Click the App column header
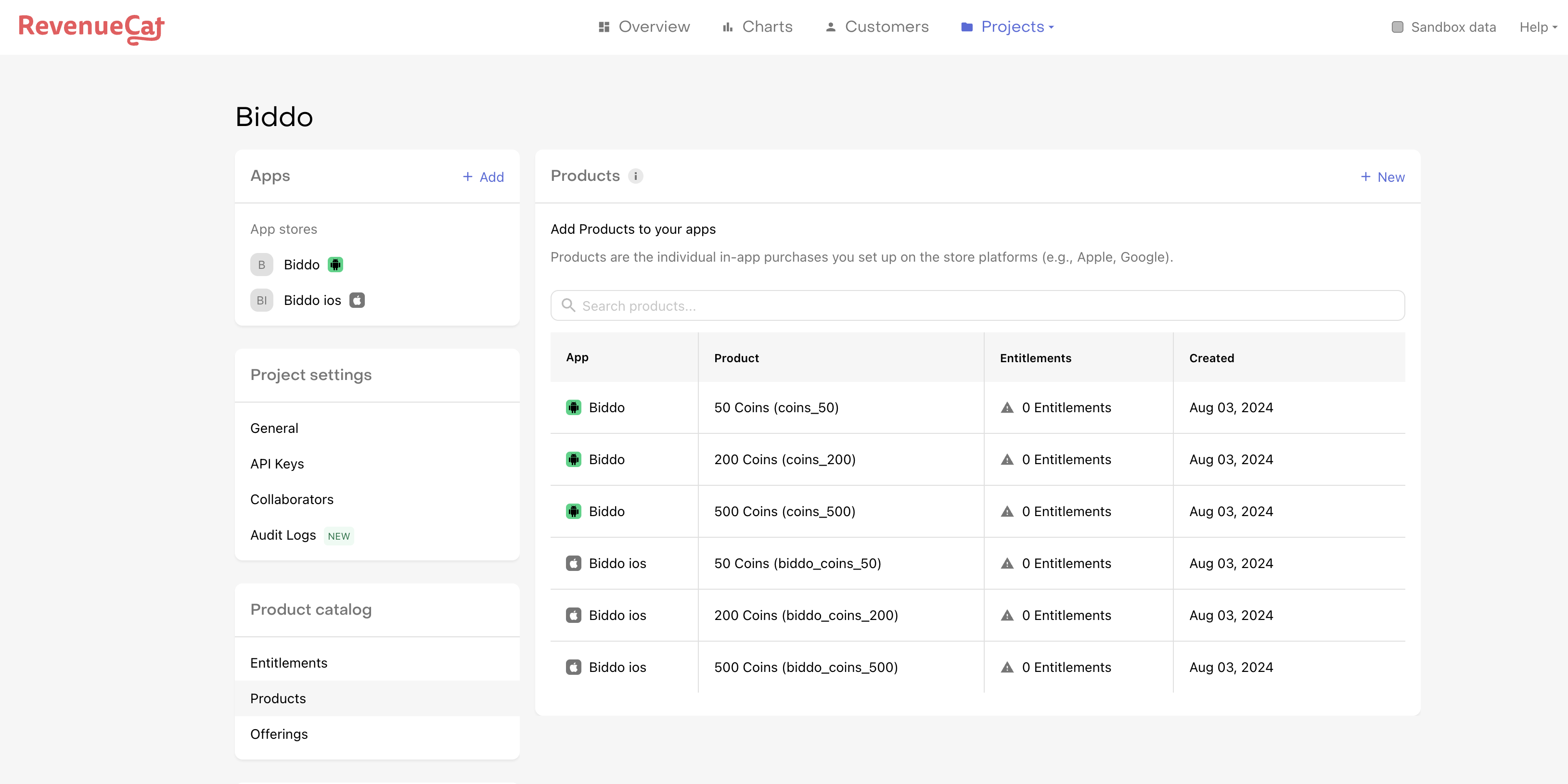 point(577,358)
